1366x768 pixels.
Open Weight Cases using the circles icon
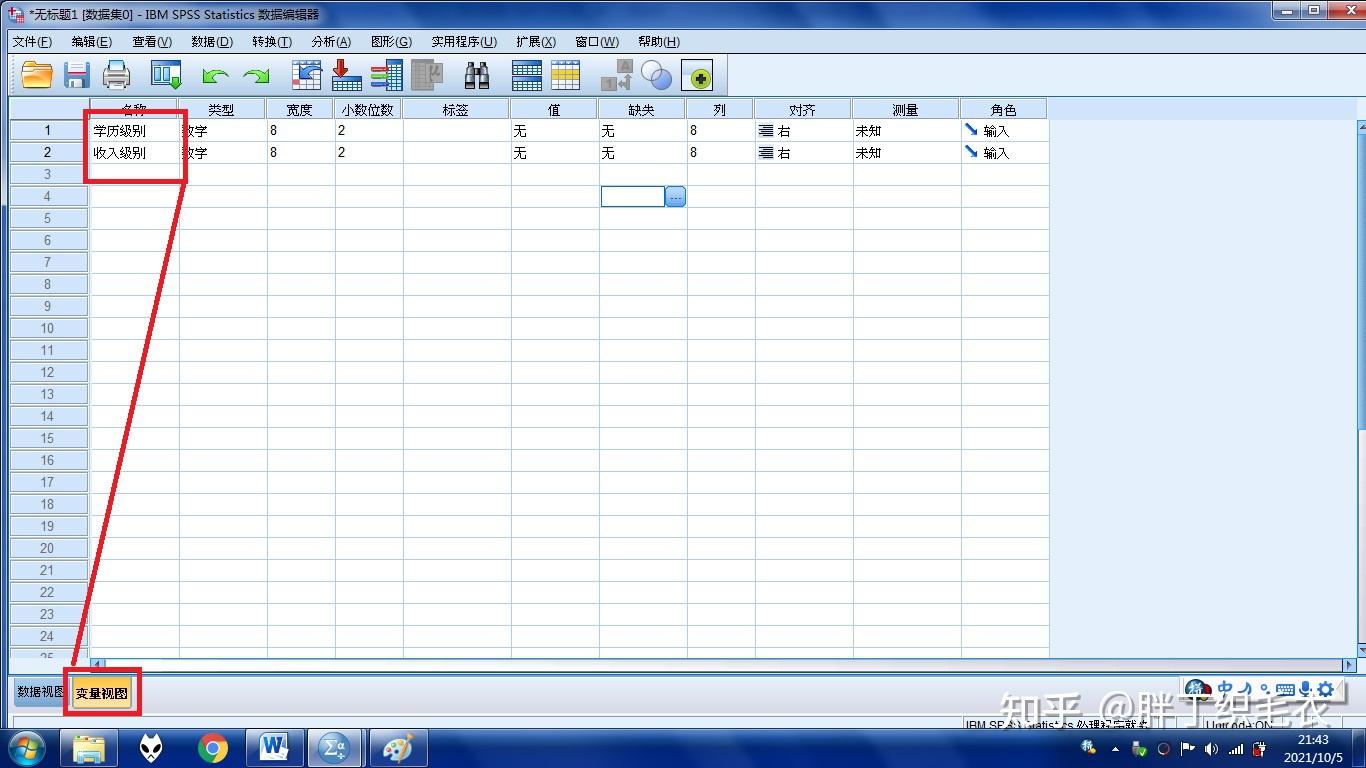pyautogui.click(x=658, y=74)
